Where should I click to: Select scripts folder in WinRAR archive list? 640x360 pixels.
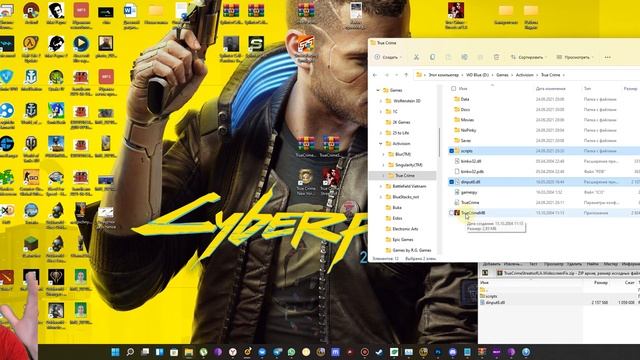click(491, 296)
